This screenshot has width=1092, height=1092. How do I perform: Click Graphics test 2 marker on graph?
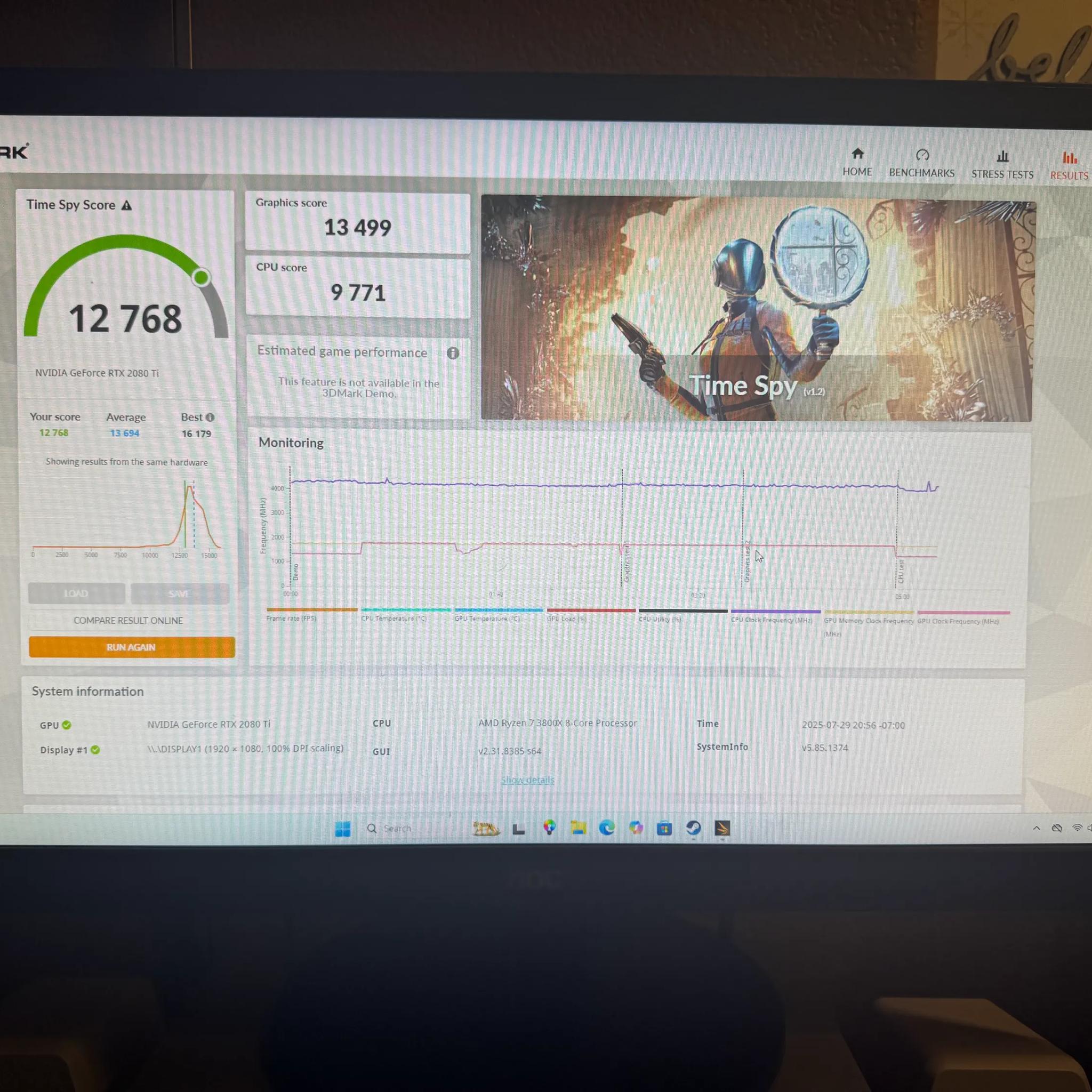coord(747,561)
